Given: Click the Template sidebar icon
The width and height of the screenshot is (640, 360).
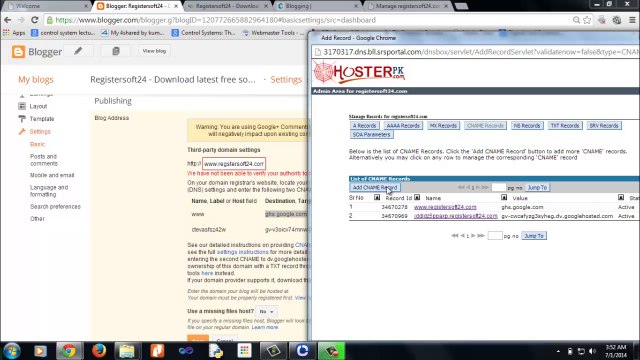Looking at the screenshot, I should click(22, 119).
